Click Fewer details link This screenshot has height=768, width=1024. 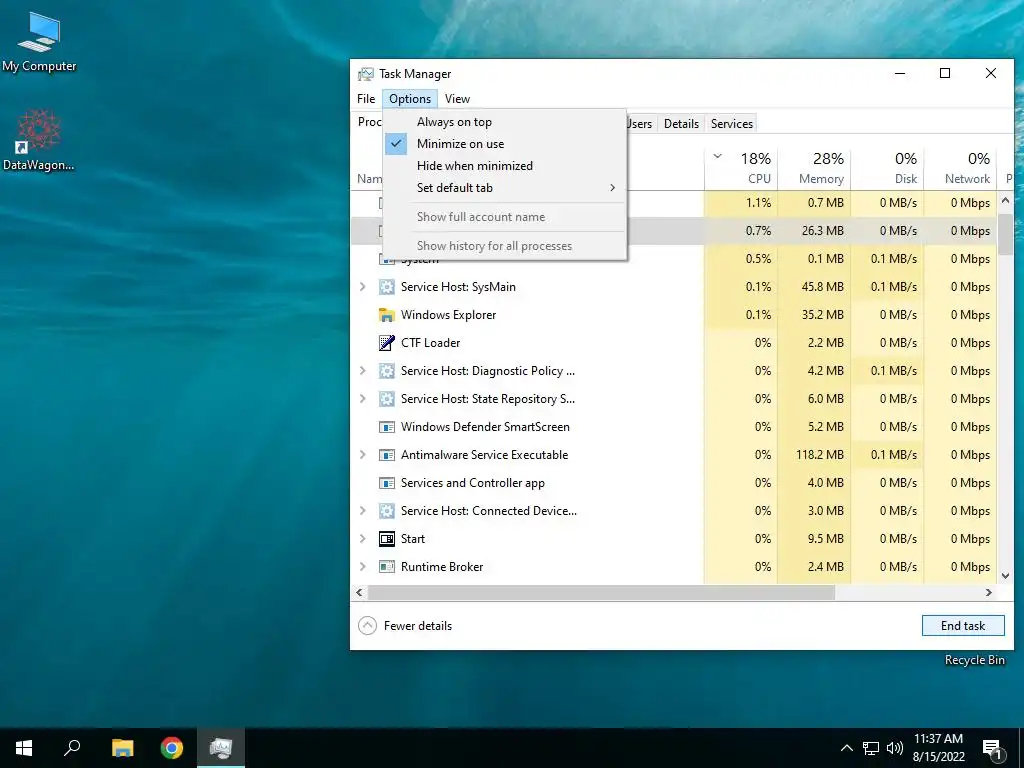pos(417,626)
